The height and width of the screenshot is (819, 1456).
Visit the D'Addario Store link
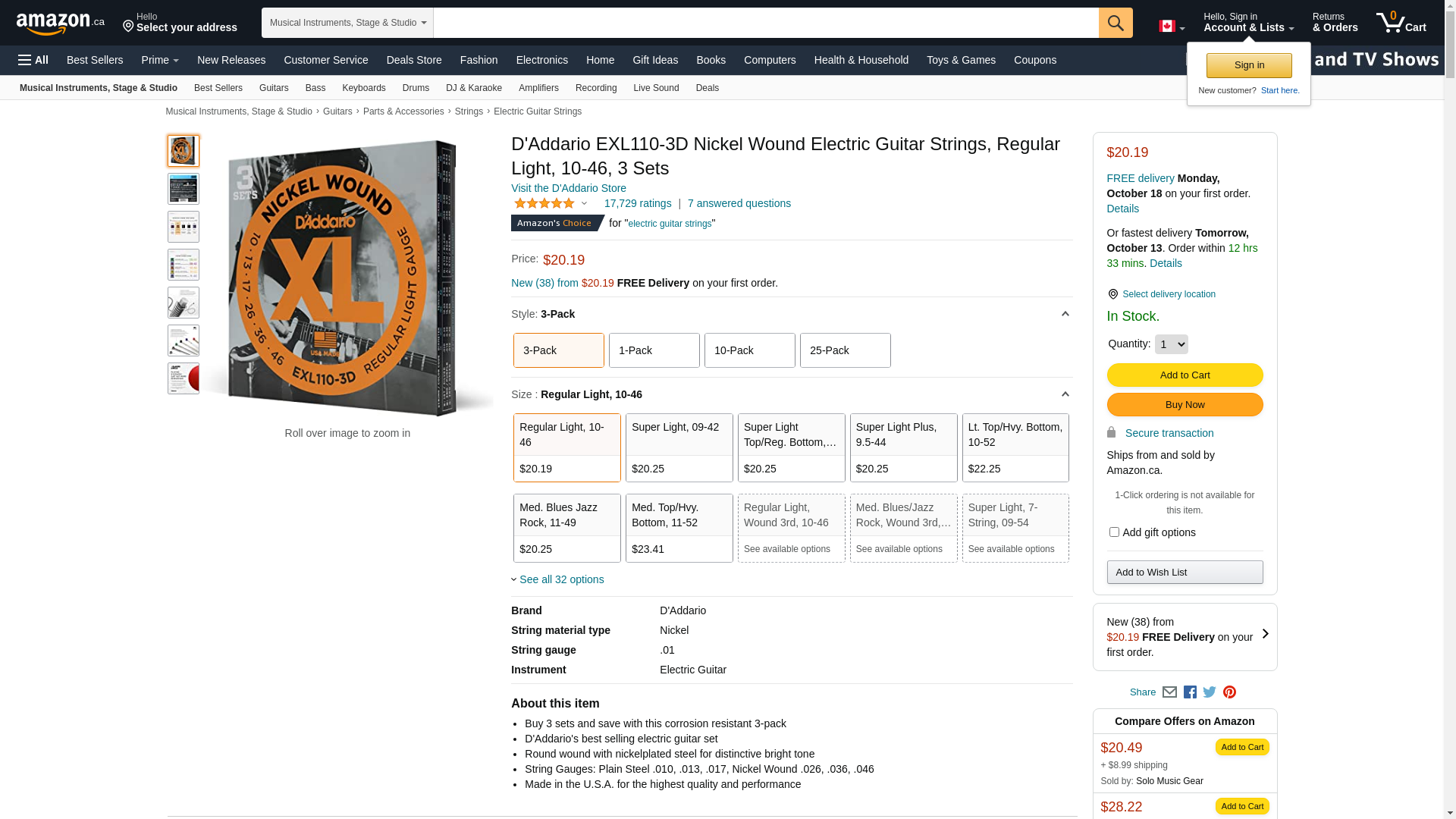pyautogui.click(x=568, y=188)
